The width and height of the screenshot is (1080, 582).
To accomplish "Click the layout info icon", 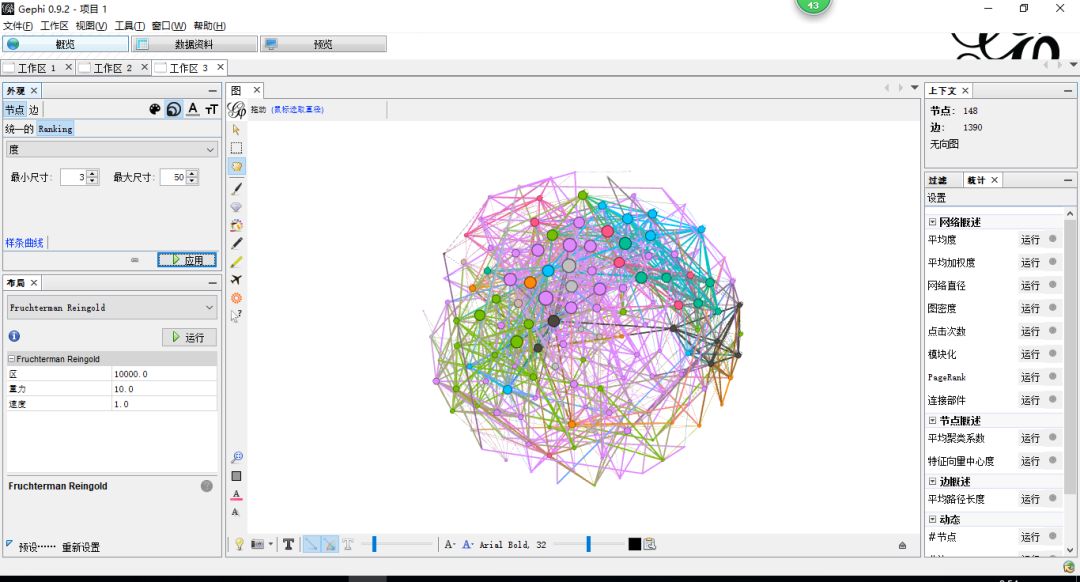I will tap(14, 336).
